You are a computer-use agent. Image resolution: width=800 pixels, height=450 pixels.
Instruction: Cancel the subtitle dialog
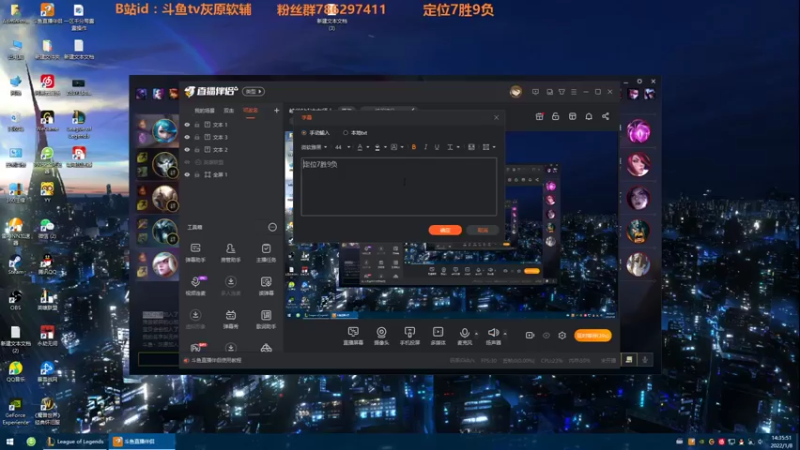tap(482, 230)
